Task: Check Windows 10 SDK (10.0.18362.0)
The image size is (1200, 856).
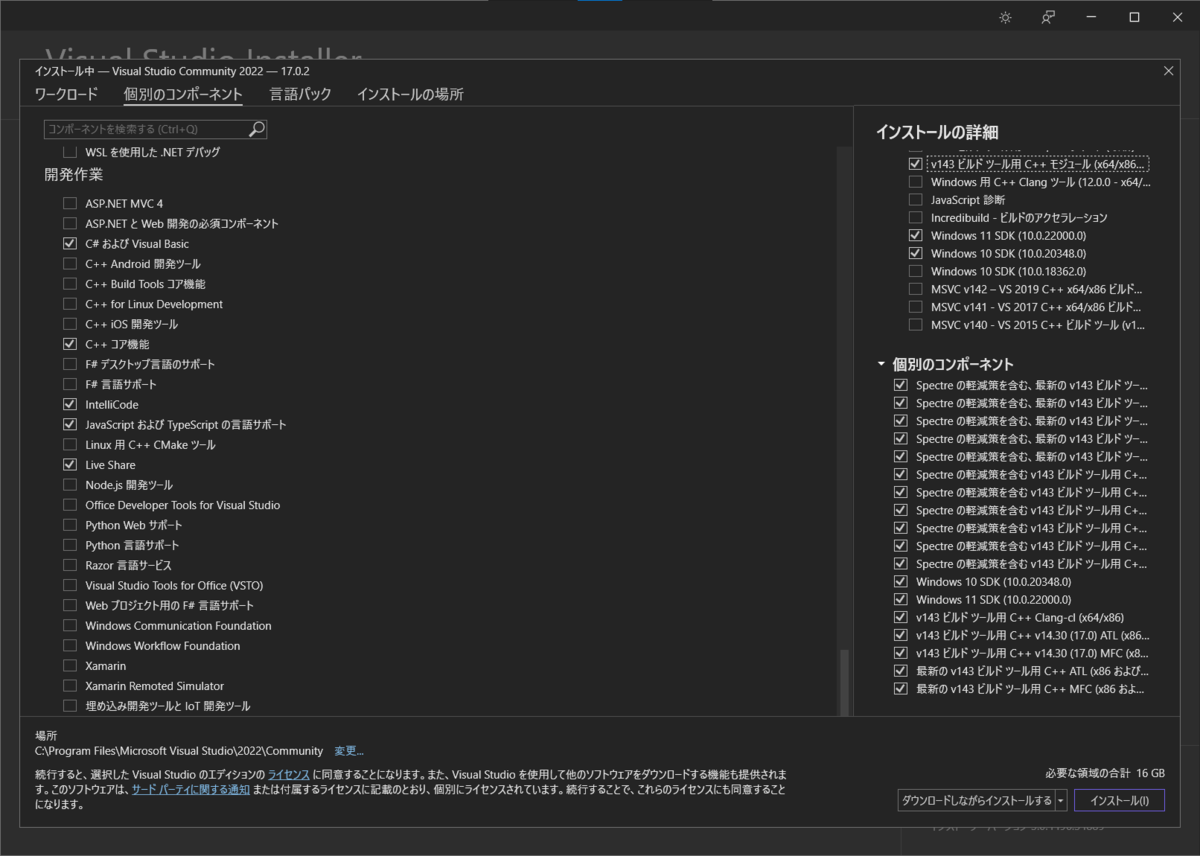Action: [916, 271]
